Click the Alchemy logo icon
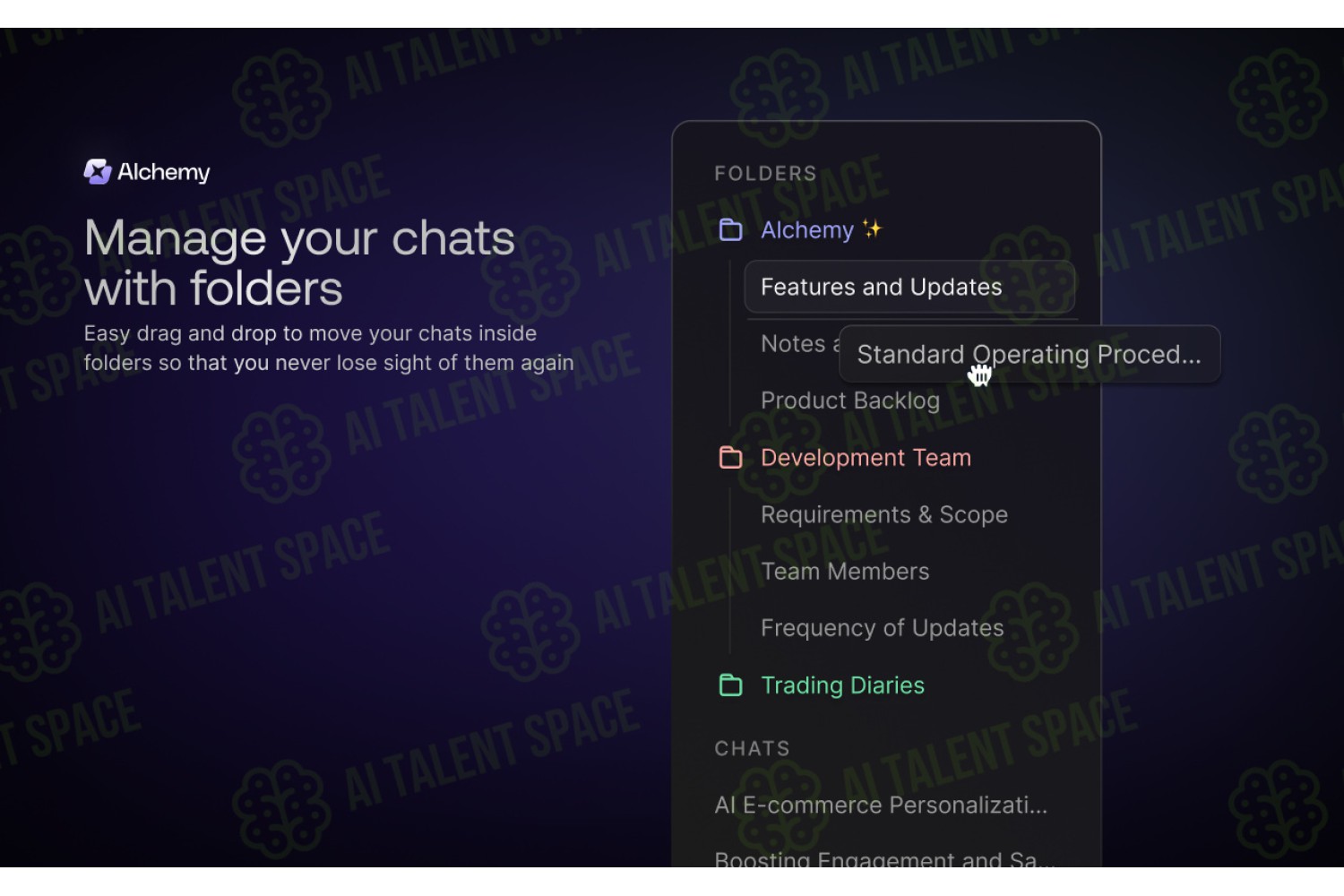The width and height of the screenshot is (1344, 896). click(x=97, y=171)
